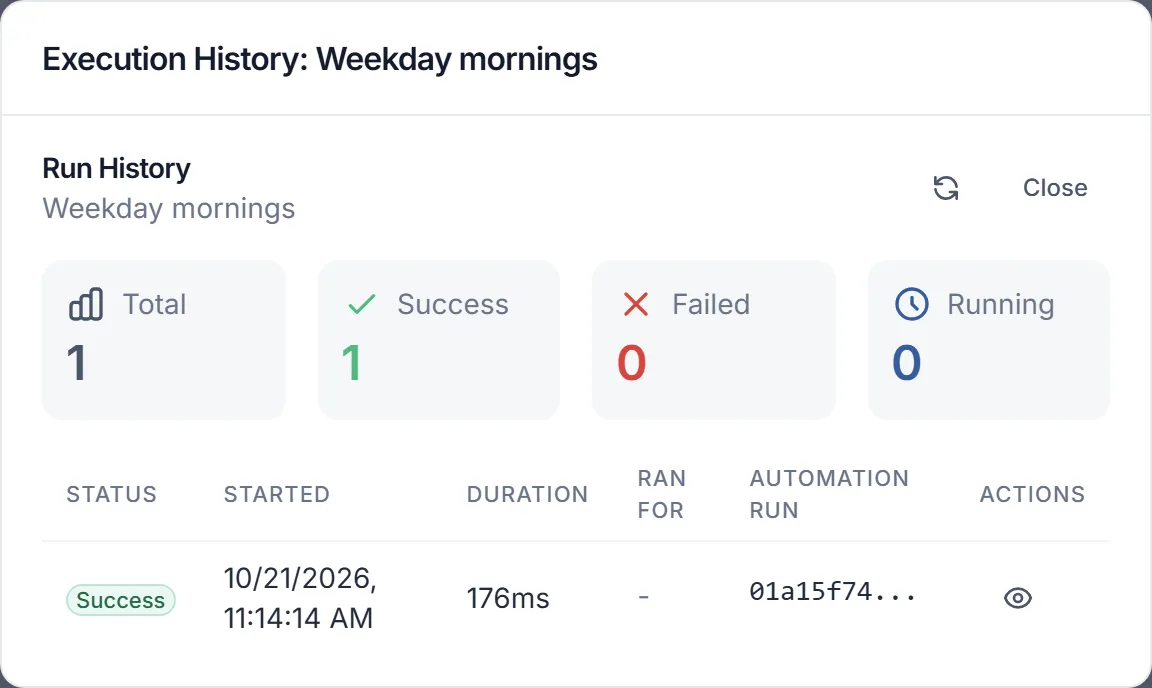Click the Total card label
The image size is (1152, 688).
(154, 304)
